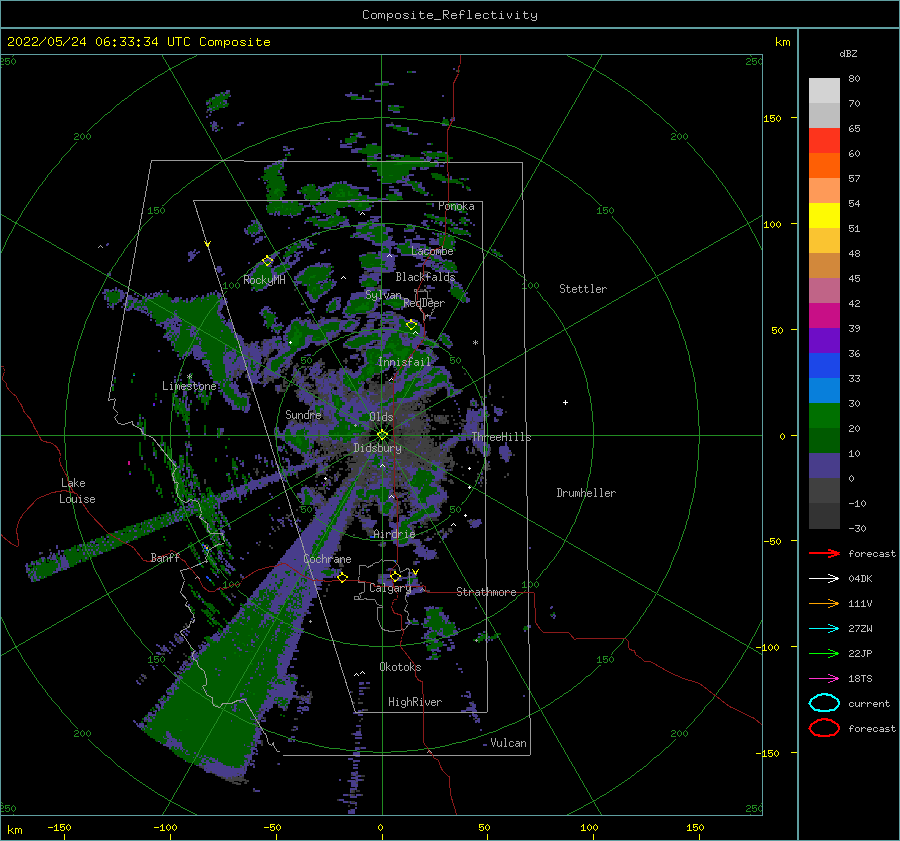900x841 pixels.
Task: Click the Cochrane label
Action: point(327,559)
